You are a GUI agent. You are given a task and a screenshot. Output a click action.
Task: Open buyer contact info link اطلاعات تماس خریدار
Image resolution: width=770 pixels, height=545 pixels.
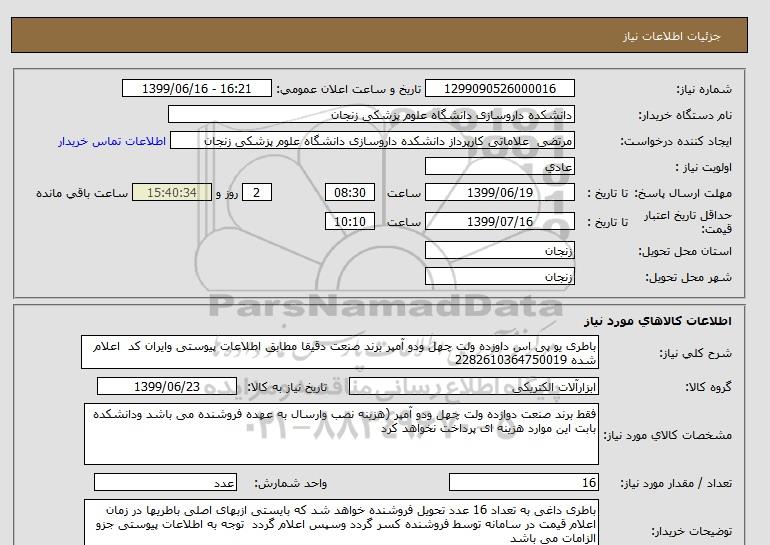pyautogui.click(x=112, y=141)
